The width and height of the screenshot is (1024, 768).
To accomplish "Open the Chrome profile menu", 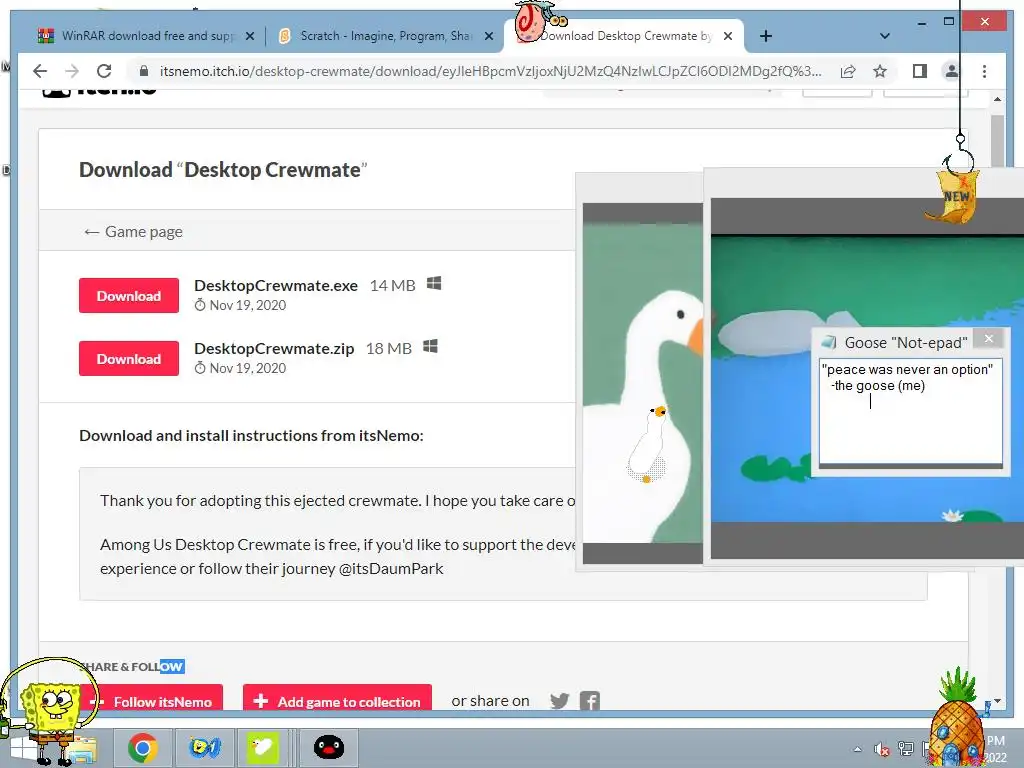I will point(952,71).
